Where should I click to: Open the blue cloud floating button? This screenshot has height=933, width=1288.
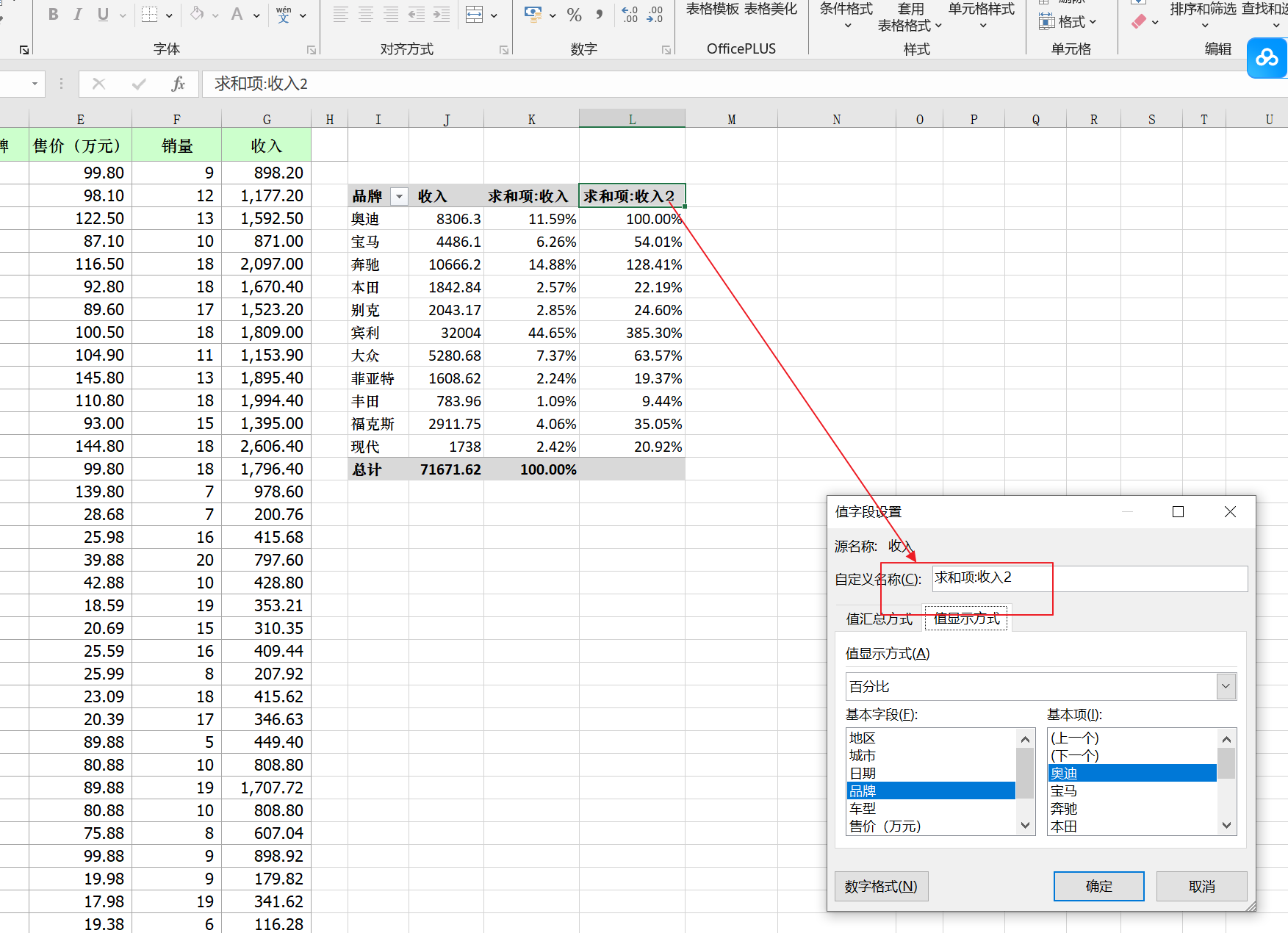coord(1267,57)
